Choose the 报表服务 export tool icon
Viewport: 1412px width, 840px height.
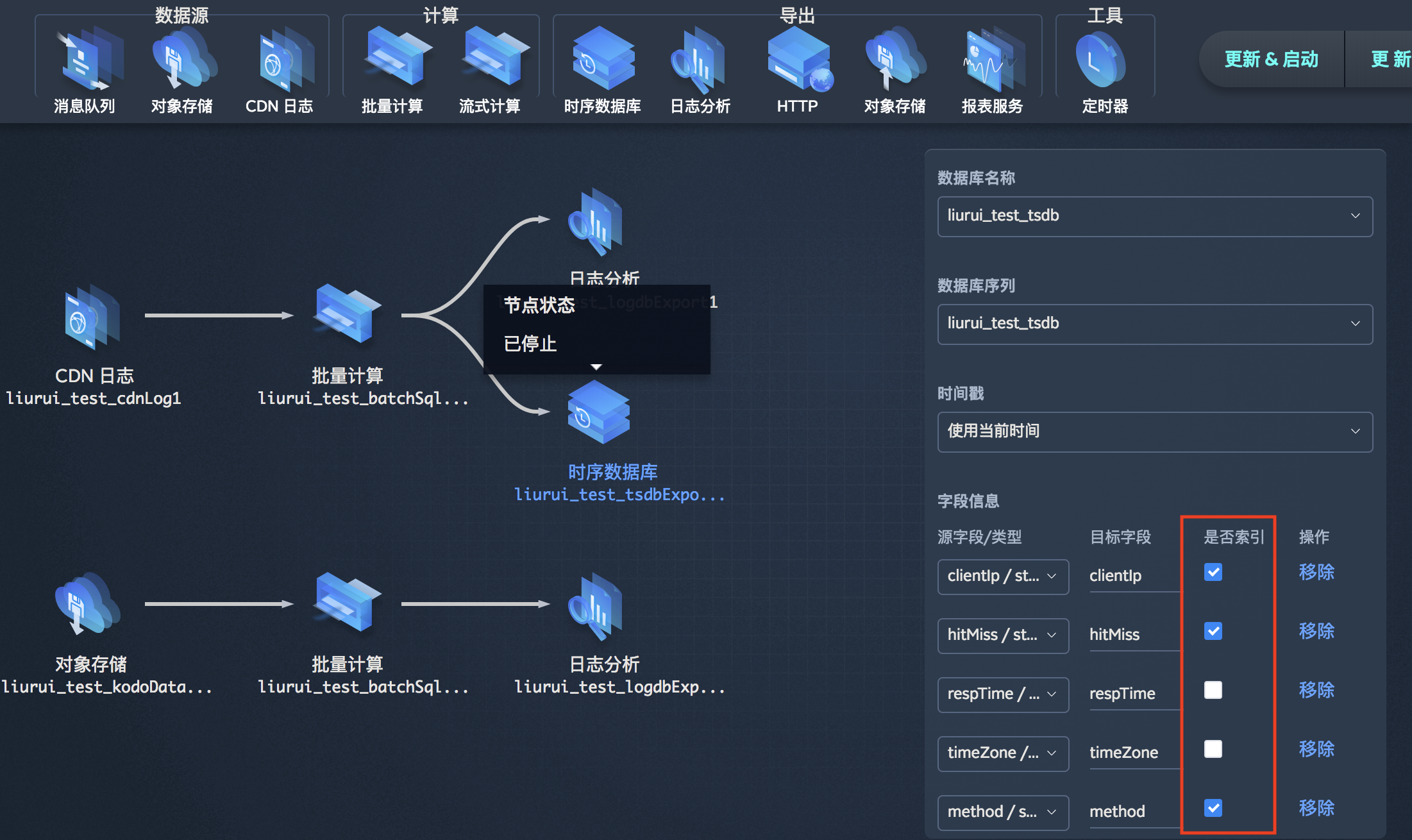pyautogui.click(x=993, y=59)
